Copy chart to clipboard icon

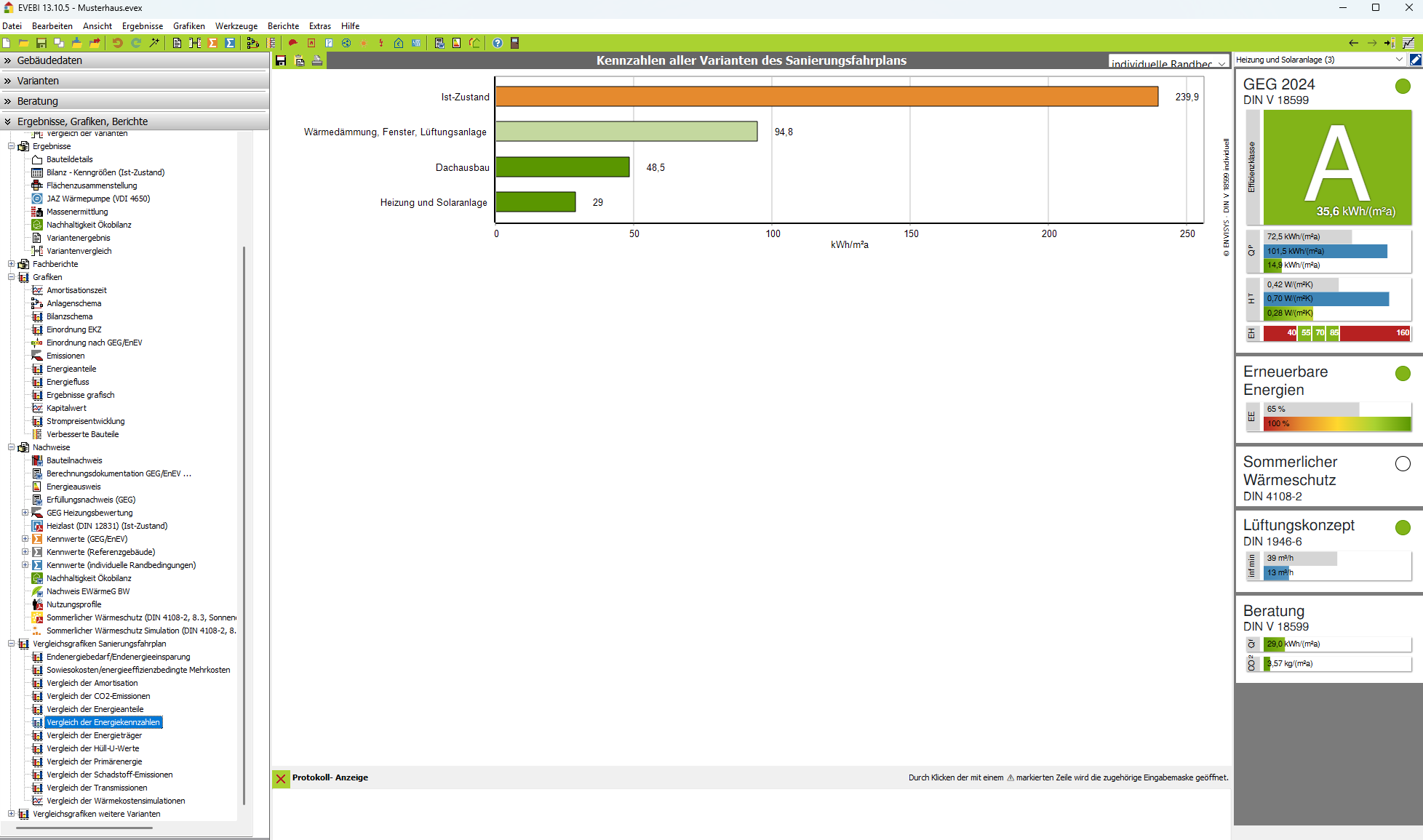299,60
